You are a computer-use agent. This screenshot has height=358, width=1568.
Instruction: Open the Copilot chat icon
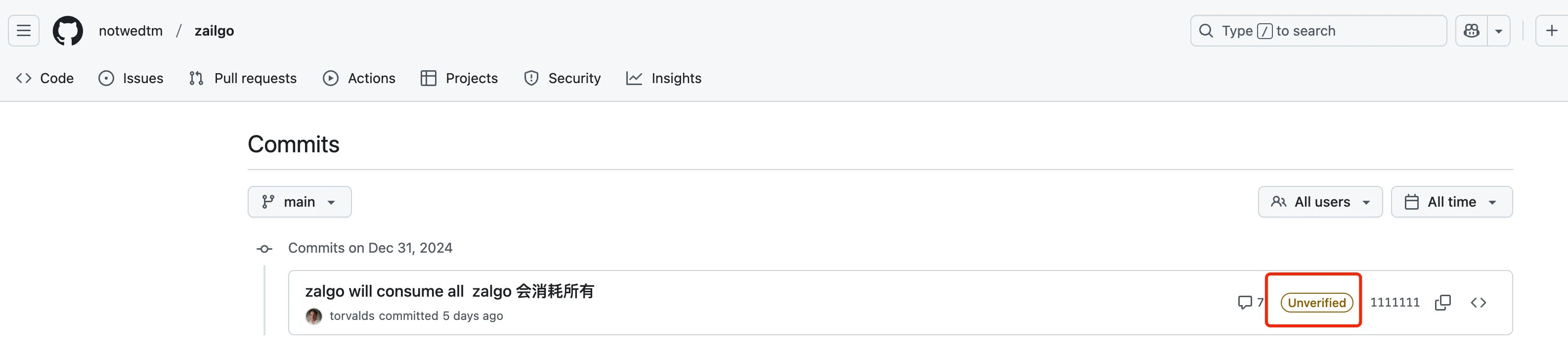(x=1471, y=31)
